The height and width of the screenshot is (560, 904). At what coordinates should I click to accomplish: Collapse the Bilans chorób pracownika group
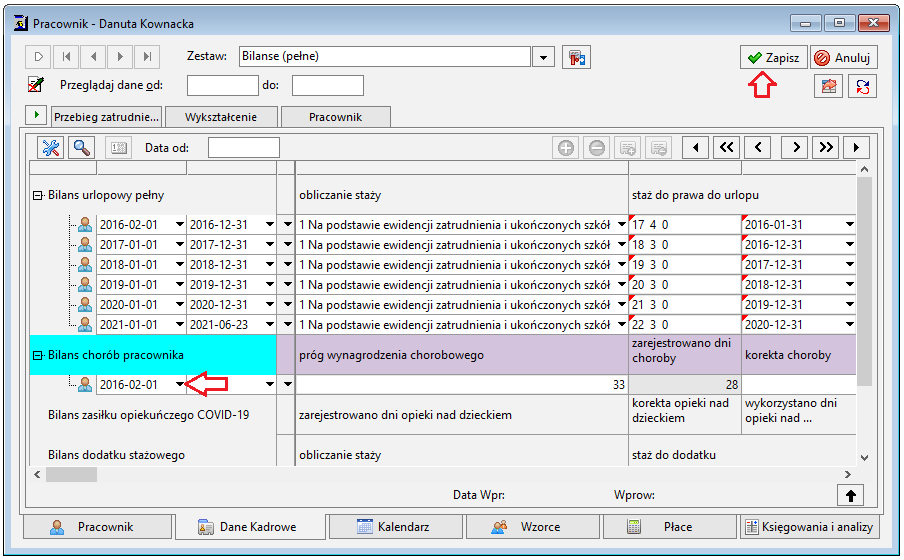click(37, 355)
